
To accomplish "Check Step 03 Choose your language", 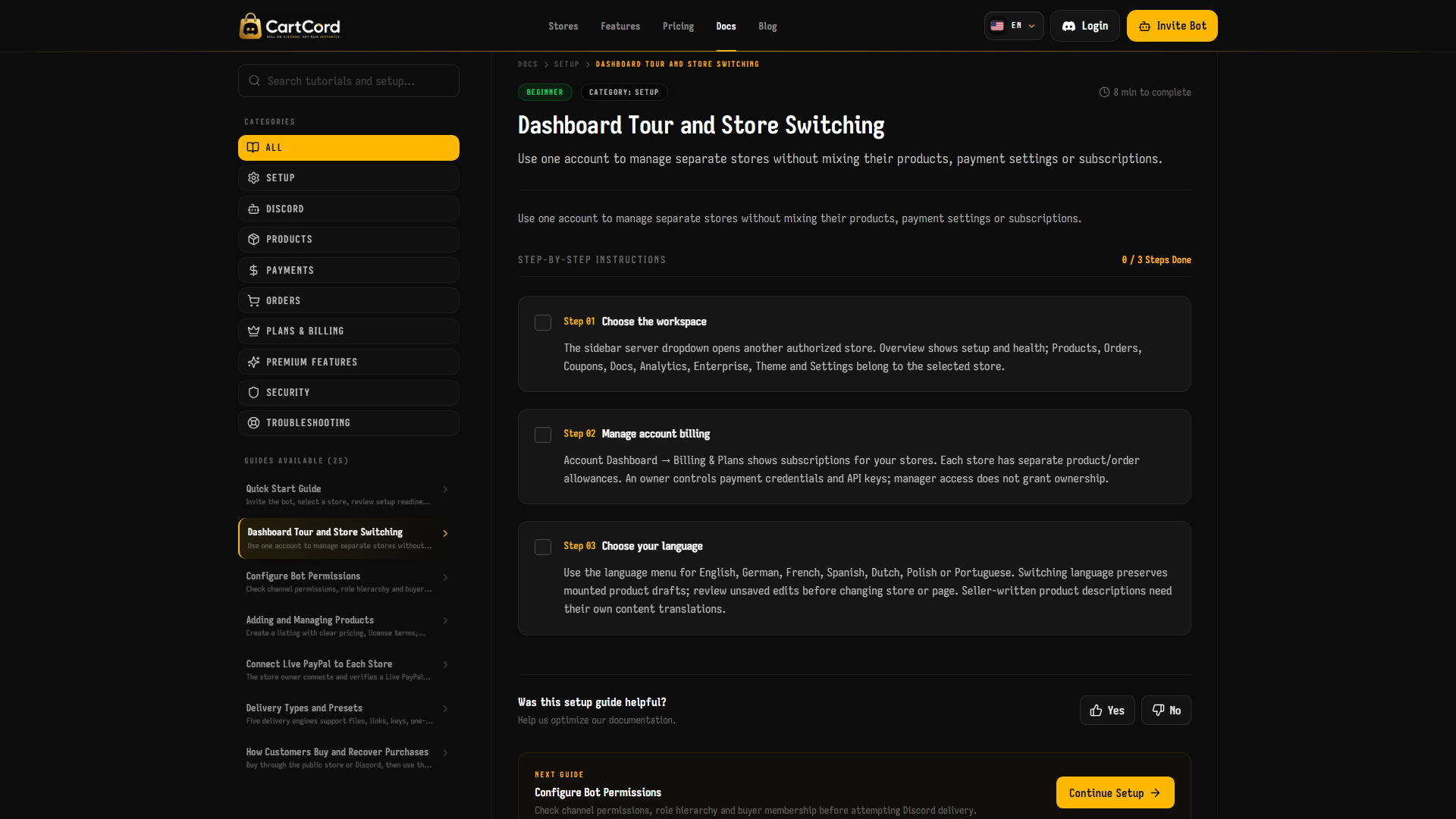I will [x=543, y=548].
